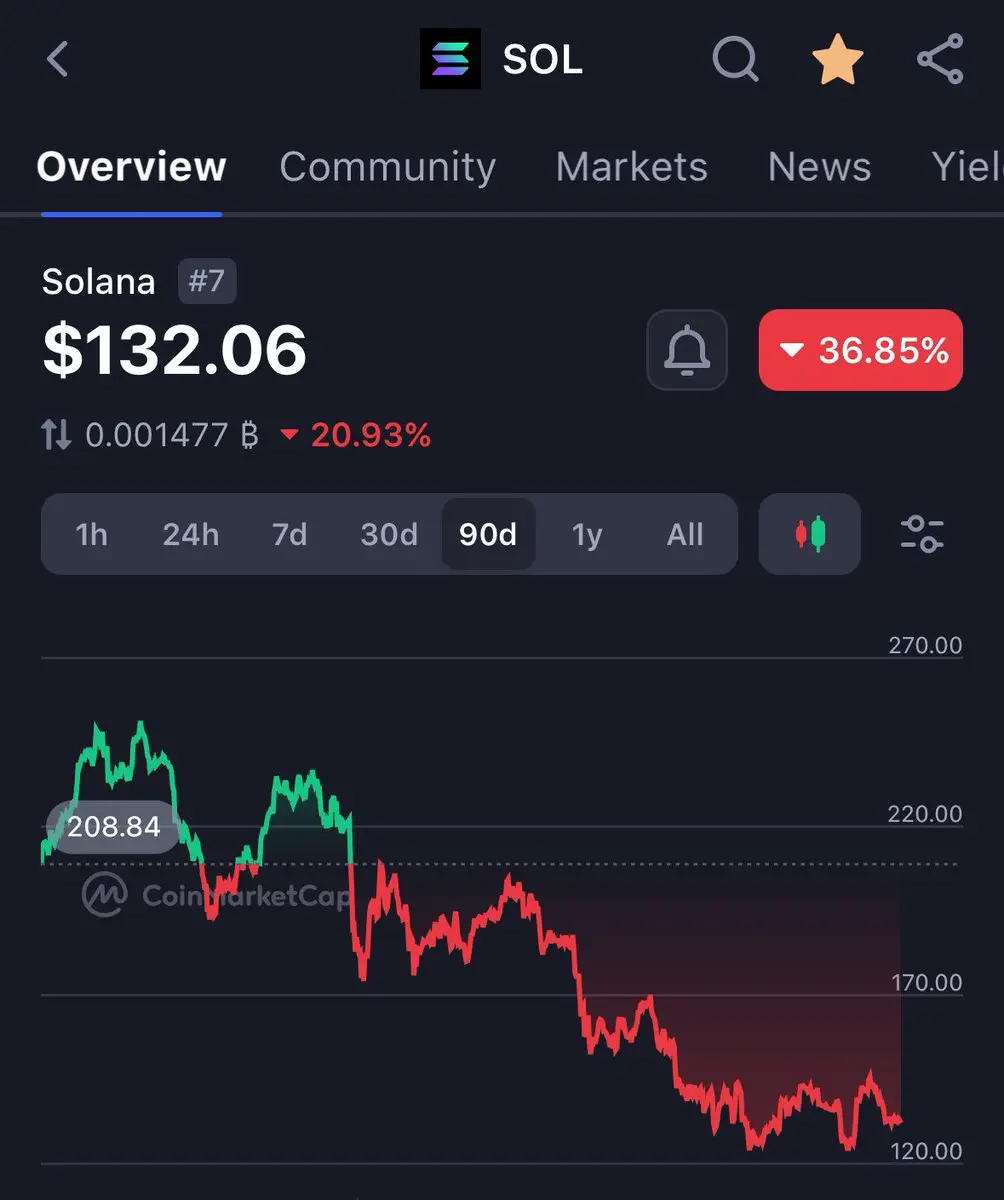
Task: Open price alert bell icon
Action: pyautogui.click(x=687, y=350)
